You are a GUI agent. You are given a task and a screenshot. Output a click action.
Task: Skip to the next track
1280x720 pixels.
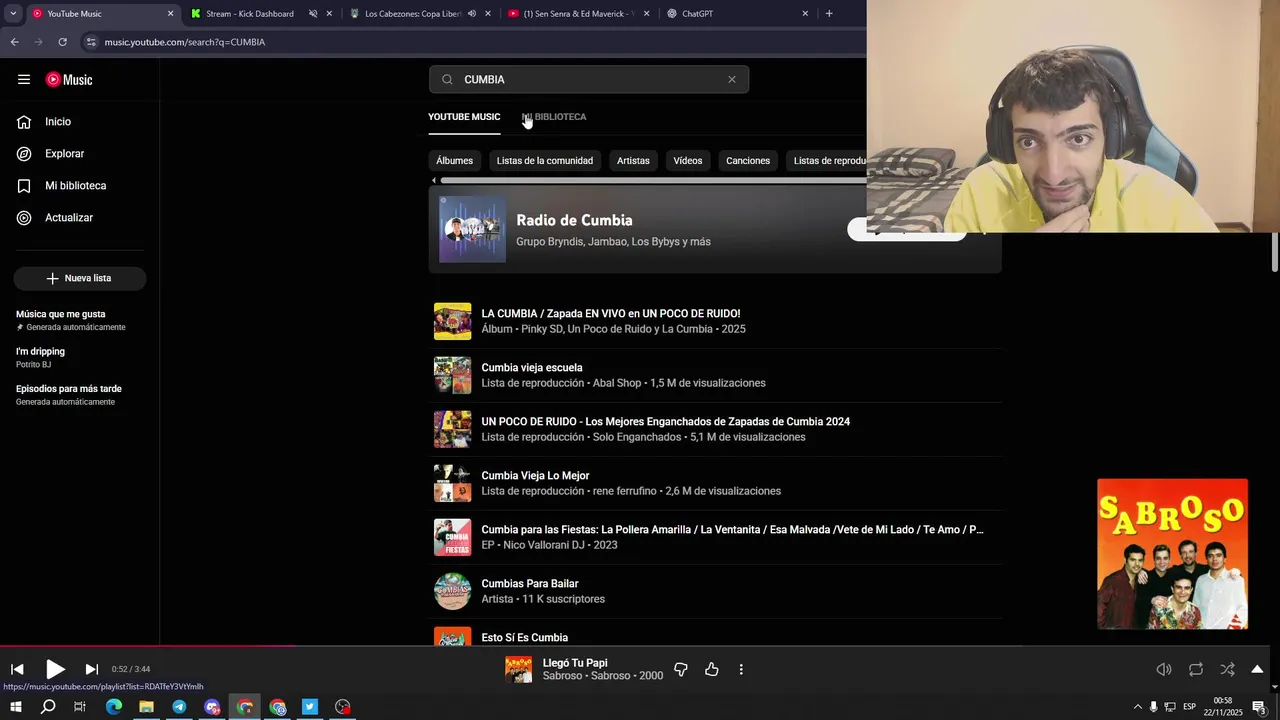pyautogui.click(x=91, y=670)
